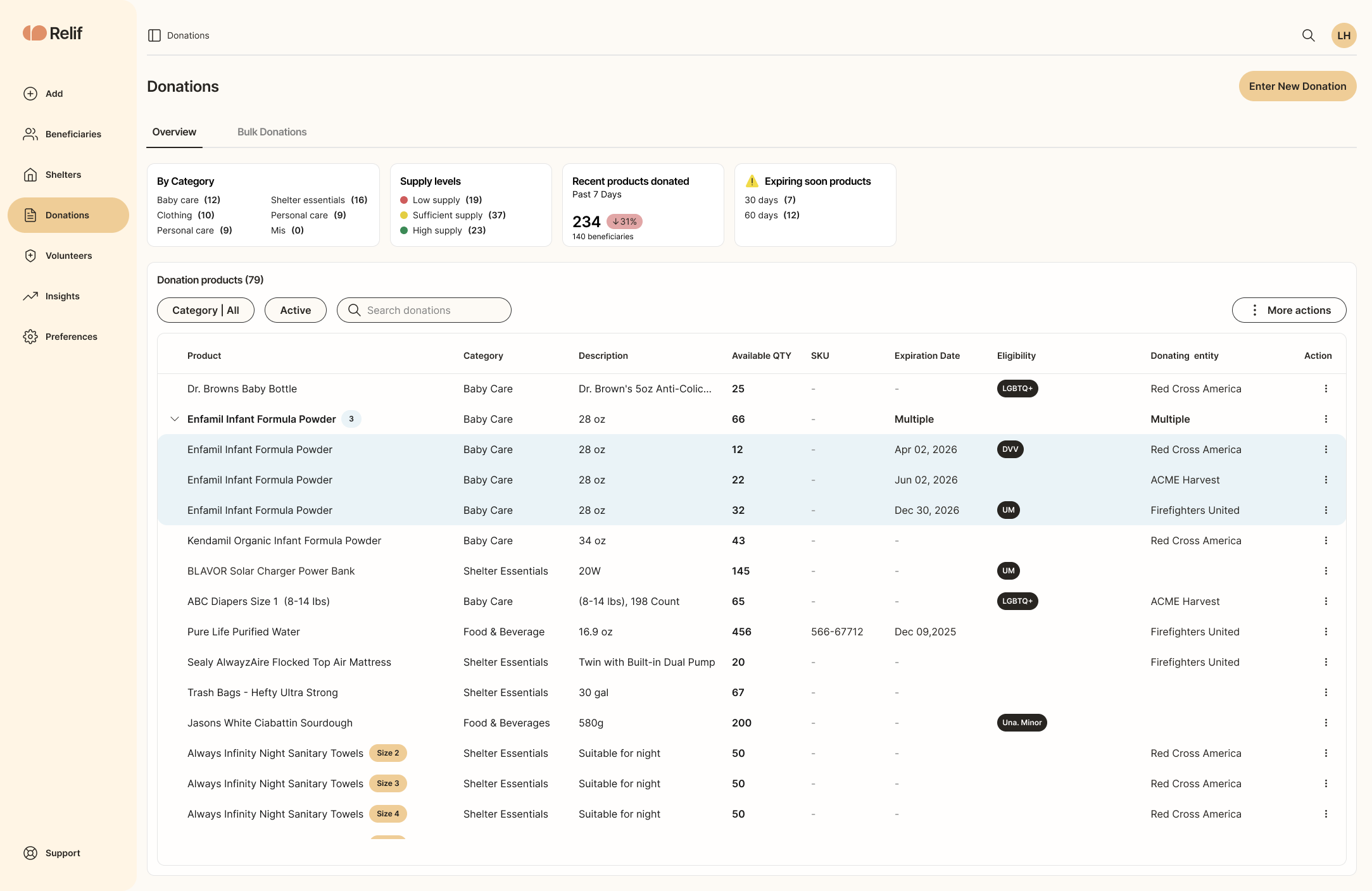Image resolution: width=1372 pixels, height=891 pixels.
Task: Click the down 31% change badge
Action: (624, 221)
